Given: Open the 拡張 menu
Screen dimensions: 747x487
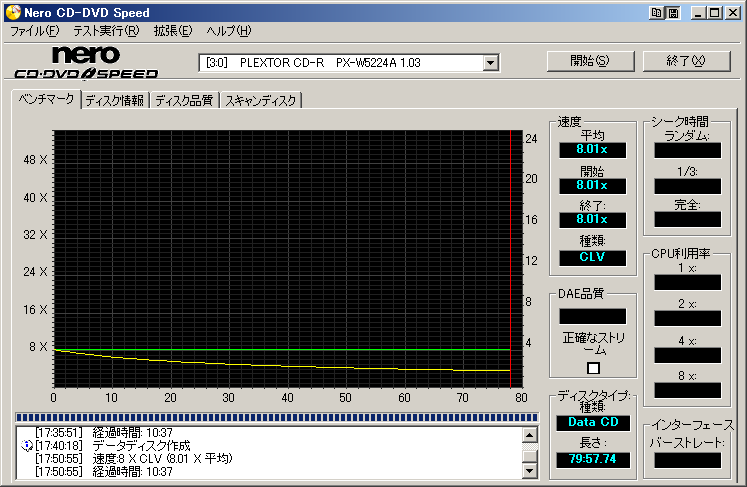Looking at the screenshot, I should [172, 31].
